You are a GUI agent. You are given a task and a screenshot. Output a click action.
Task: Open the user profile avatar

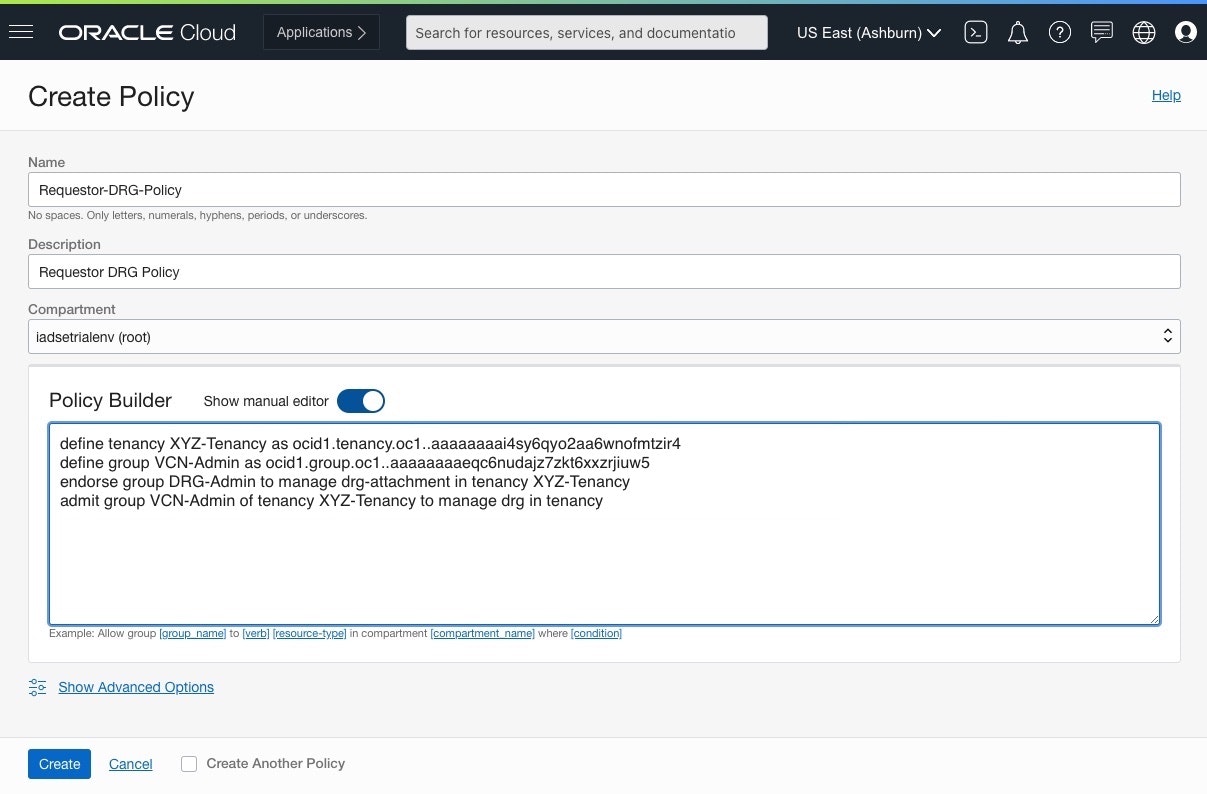tap(1186, 33)
